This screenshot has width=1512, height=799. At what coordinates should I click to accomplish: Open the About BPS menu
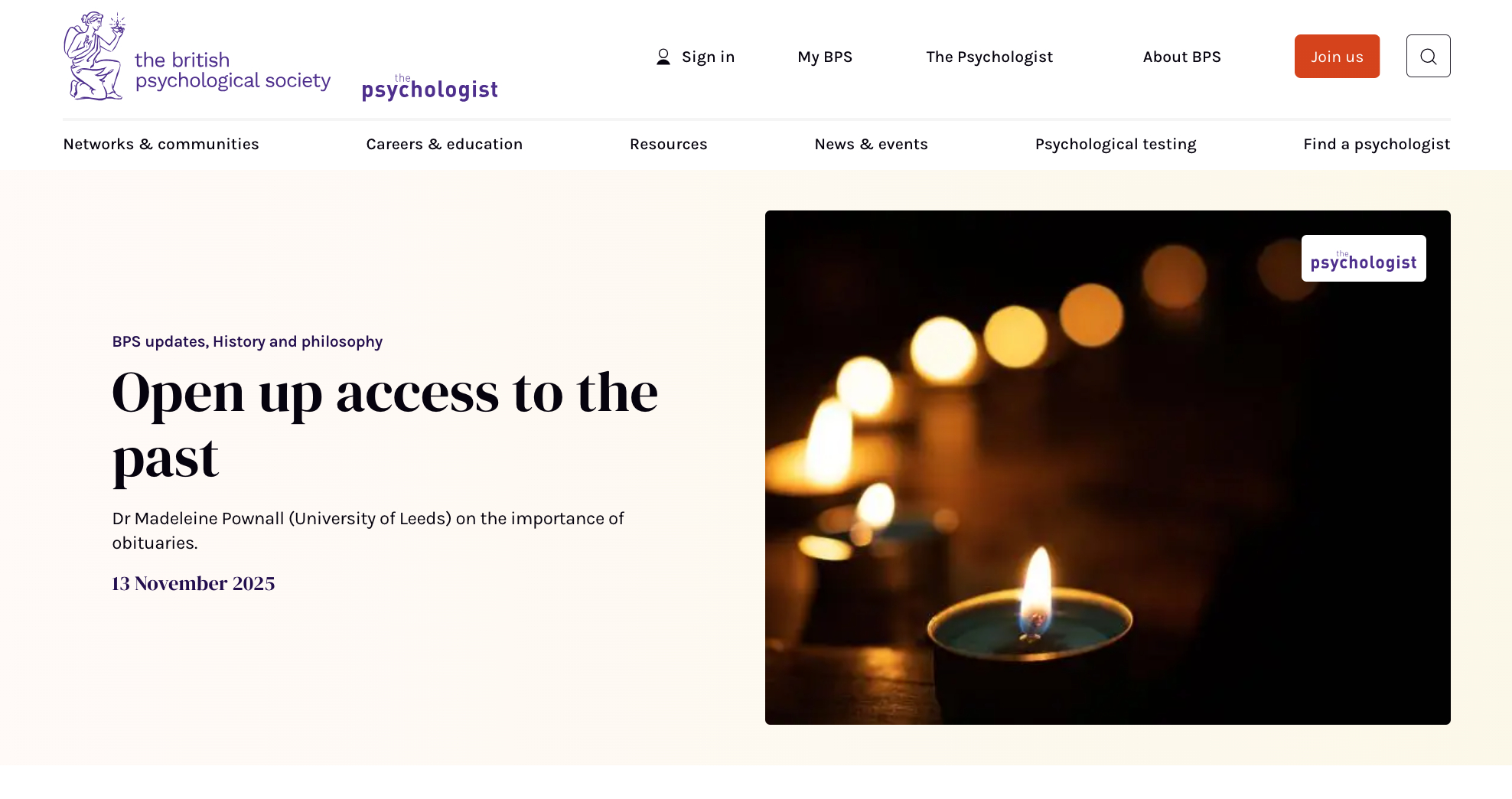1181,57
